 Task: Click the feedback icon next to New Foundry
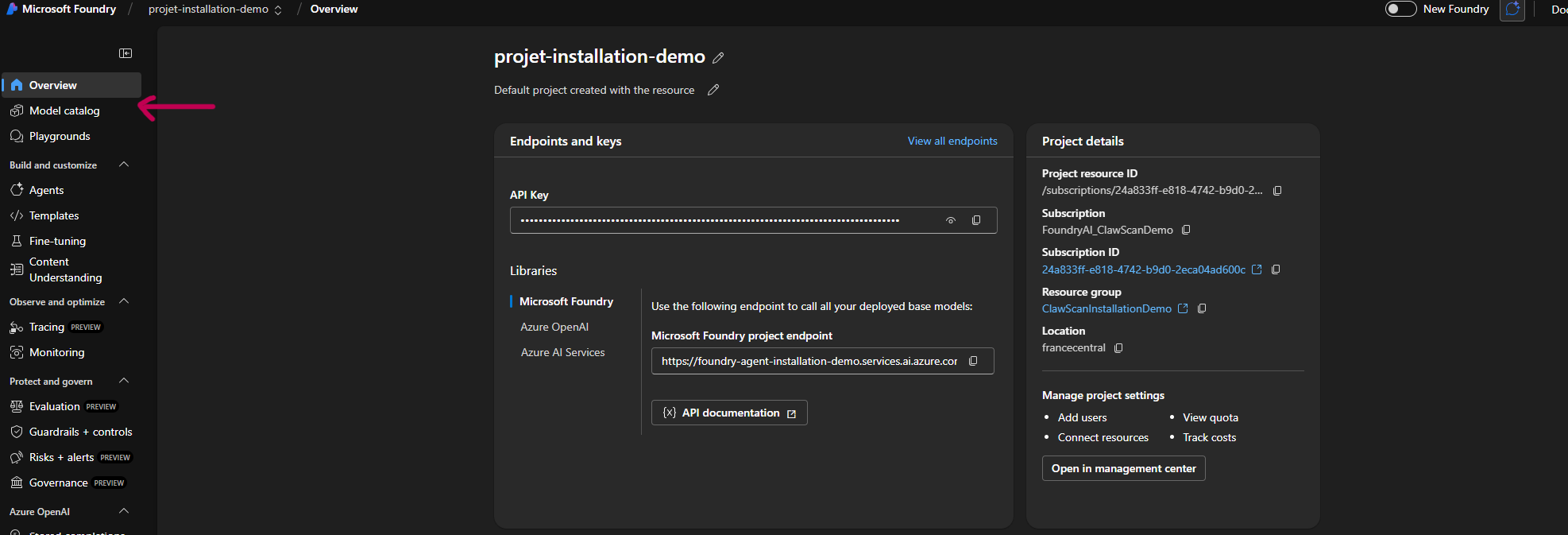click(1512, 10)
